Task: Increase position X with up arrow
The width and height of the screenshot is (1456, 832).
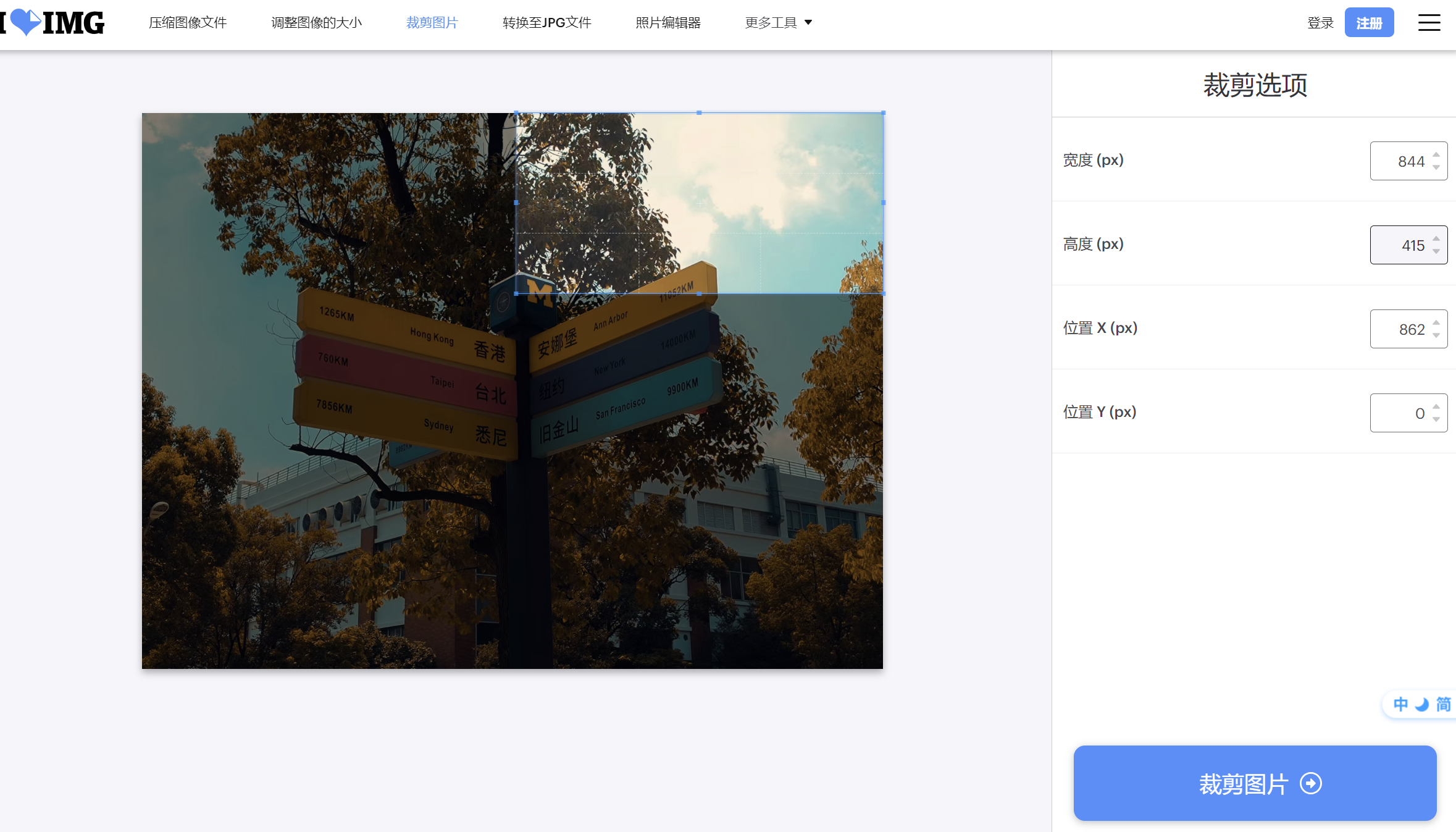Action: pos(1436,322)
